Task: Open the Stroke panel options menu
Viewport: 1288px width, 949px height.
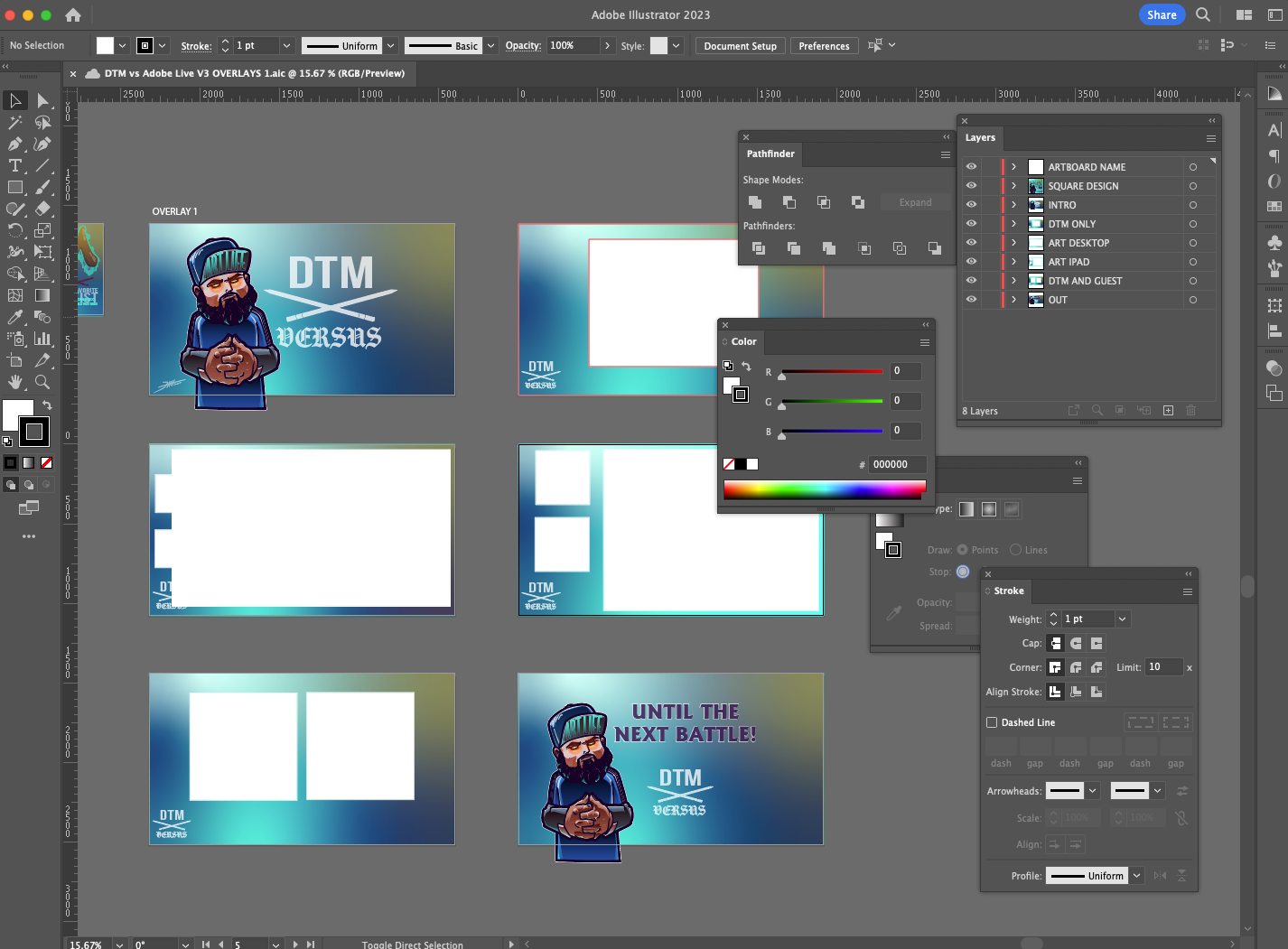Action: tap(1187, 591)
